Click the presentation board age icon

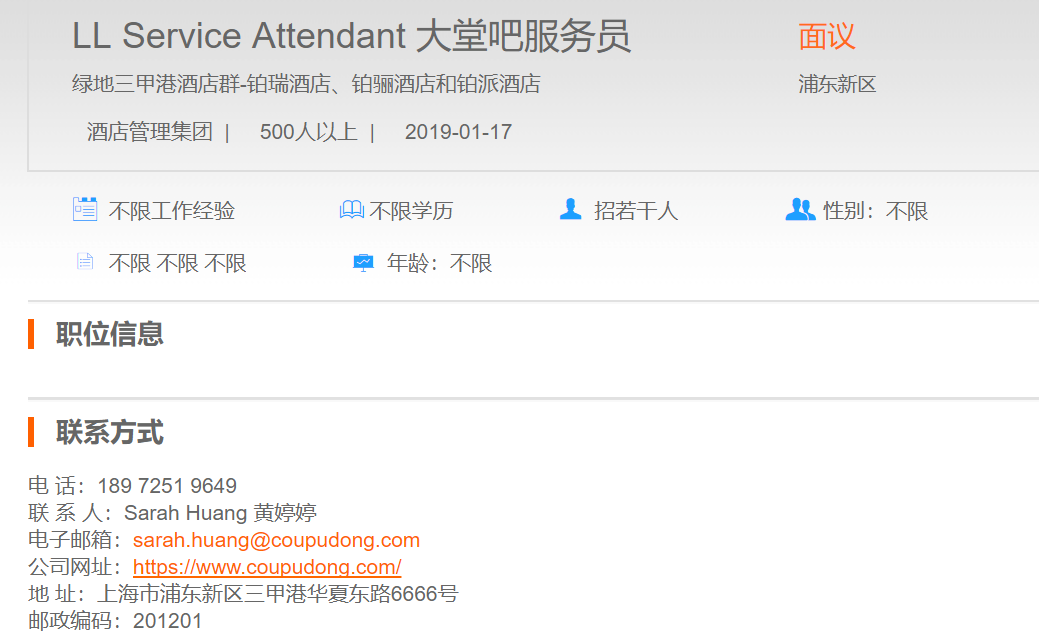(363, 263)
